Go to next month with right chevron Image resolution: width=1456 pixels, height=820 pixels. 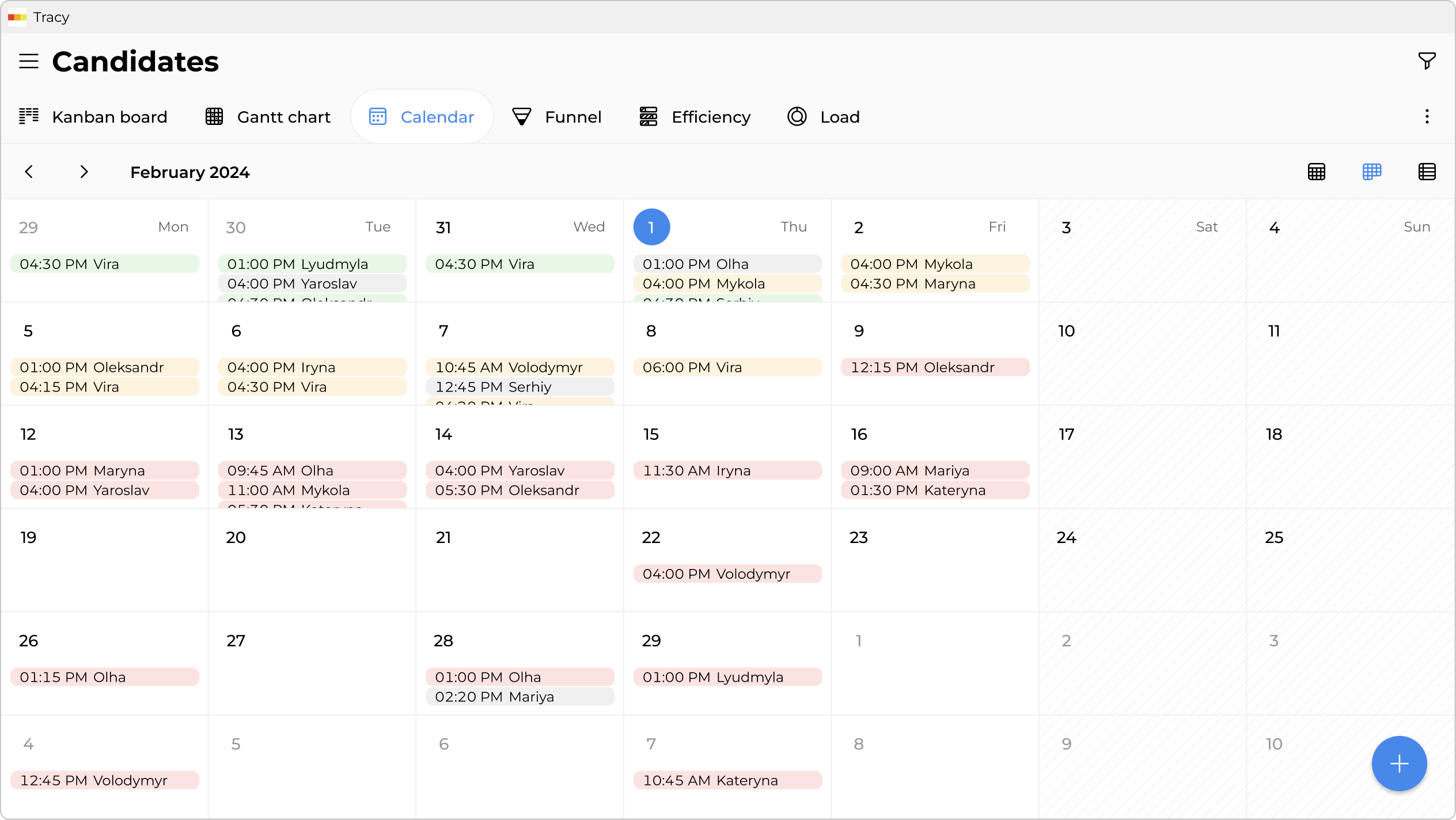[84, 172]
